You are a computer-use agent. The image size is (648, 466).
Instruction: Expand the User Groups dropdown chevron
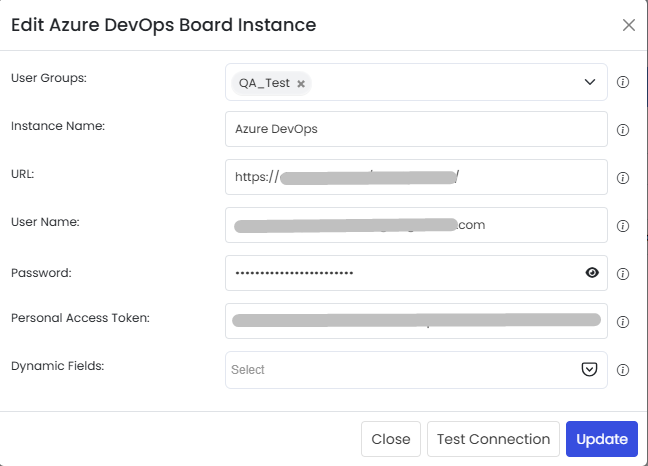coord(590,82)
